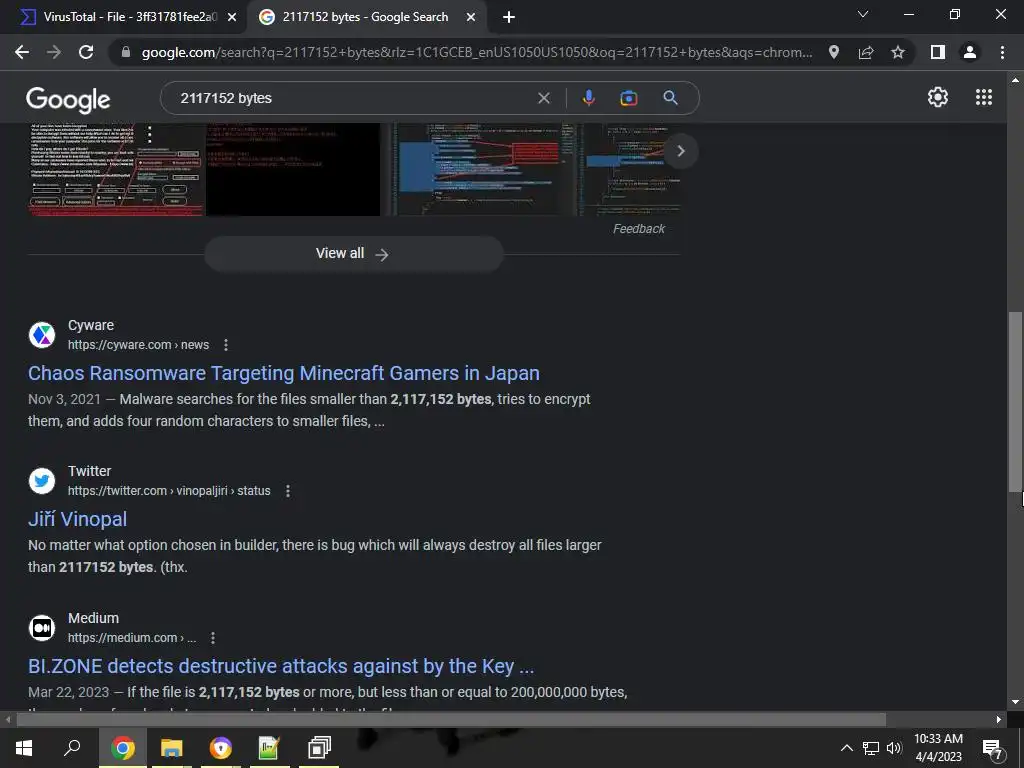The image size is (1024, 768).
Task: Open the orange shield app on taskbar
Action: click(x=221, y=748)
